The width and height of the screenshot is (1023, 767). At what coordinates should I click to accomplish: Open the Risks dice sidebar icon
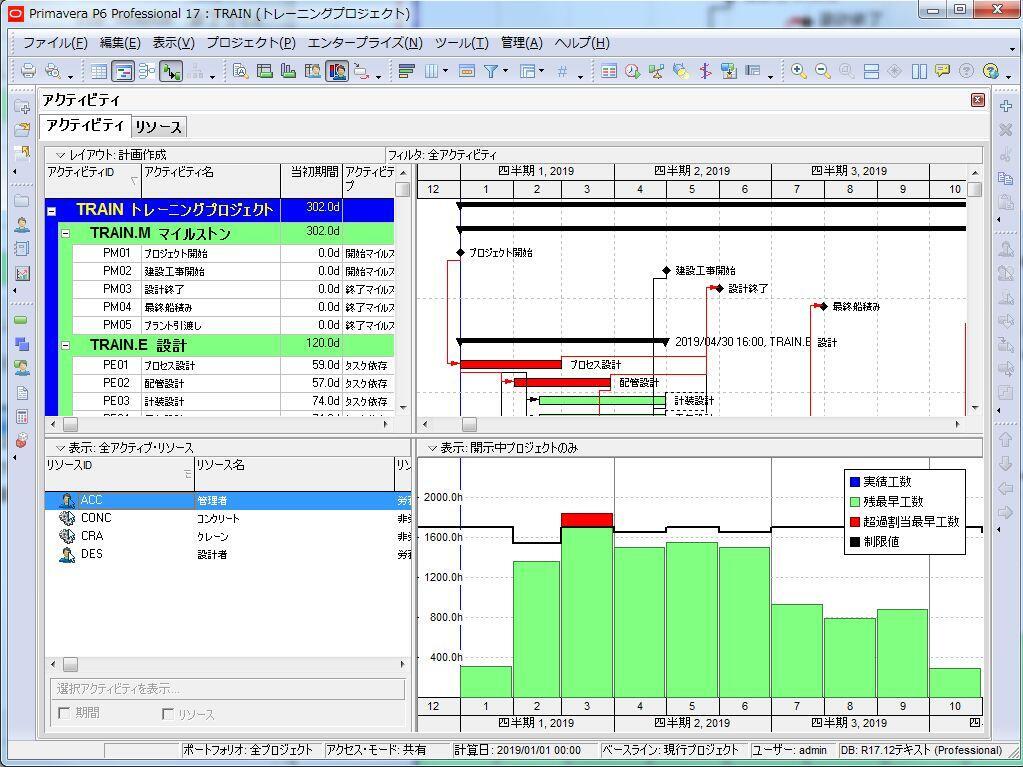(22, 440)
